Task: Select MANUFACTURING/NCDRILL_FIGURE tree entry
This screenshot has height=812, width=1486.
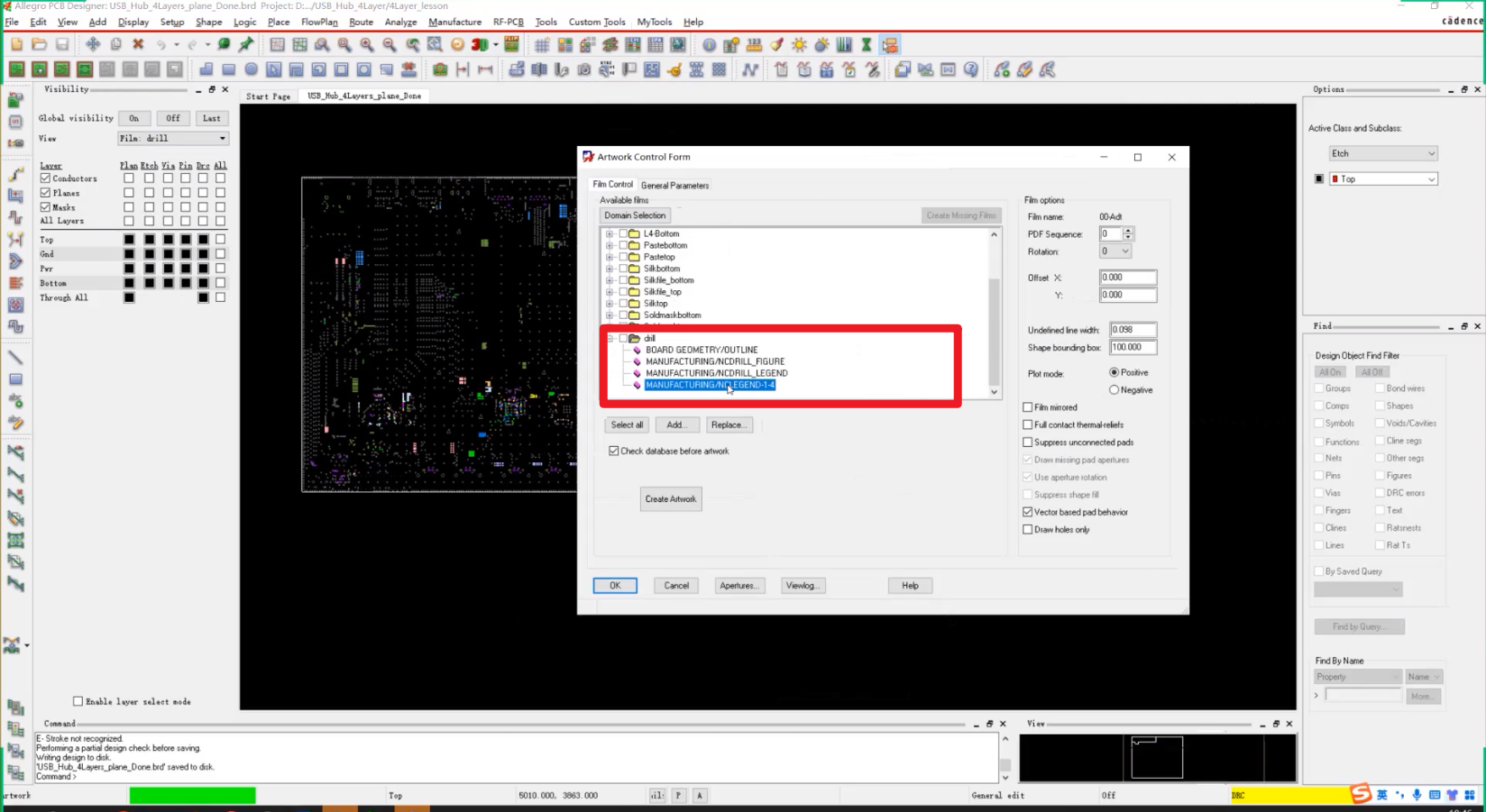Action: click(x=715, y=361)
